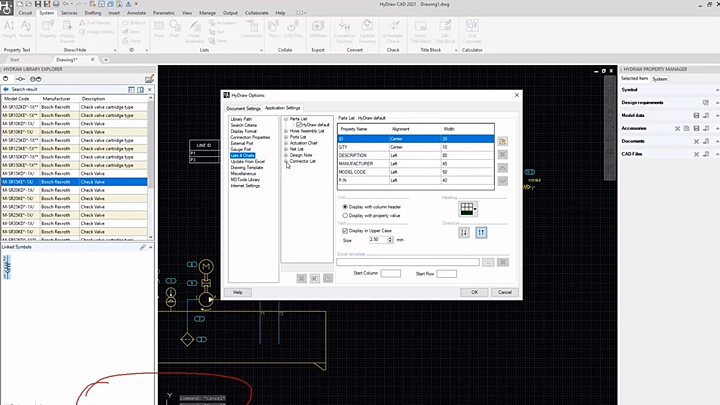Click text size spinner arrows
The image size is (720, 405).
pos(390,240)
